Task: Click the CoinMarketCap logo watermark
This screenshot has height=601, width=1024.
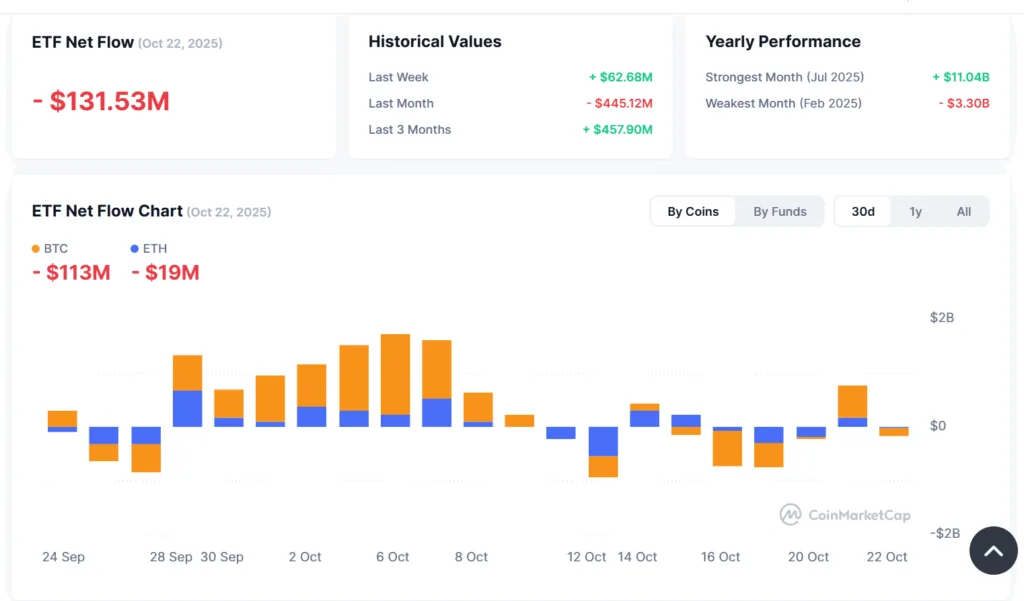Action: (845, 515)
